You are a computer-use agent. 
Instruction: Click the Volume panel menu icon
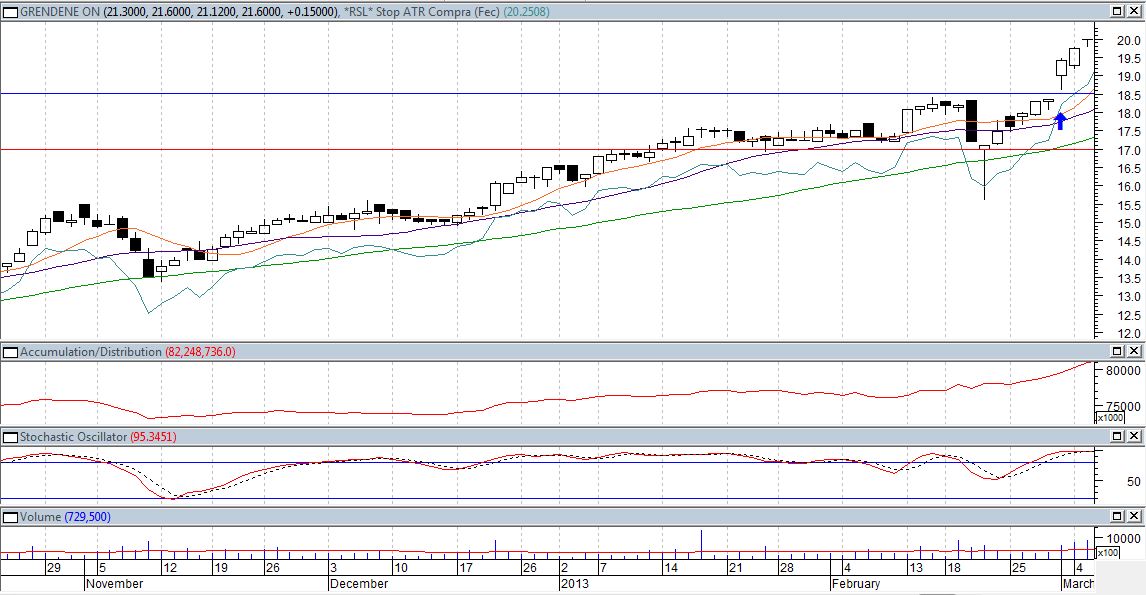pos(9,516)
